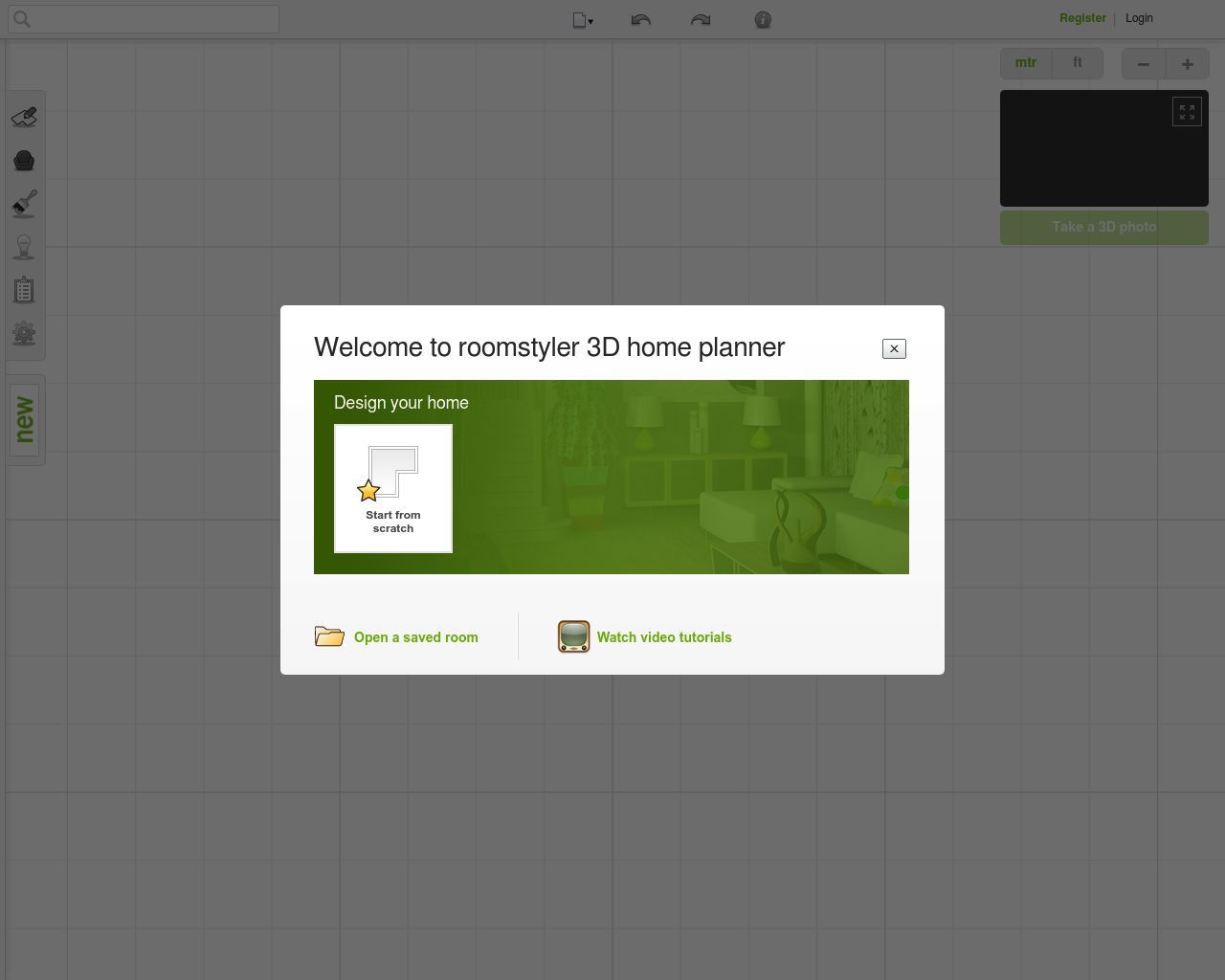Expand the 3D preview to fullscreen
This screenshot has width=1225, height=980.
(1187, 112)
